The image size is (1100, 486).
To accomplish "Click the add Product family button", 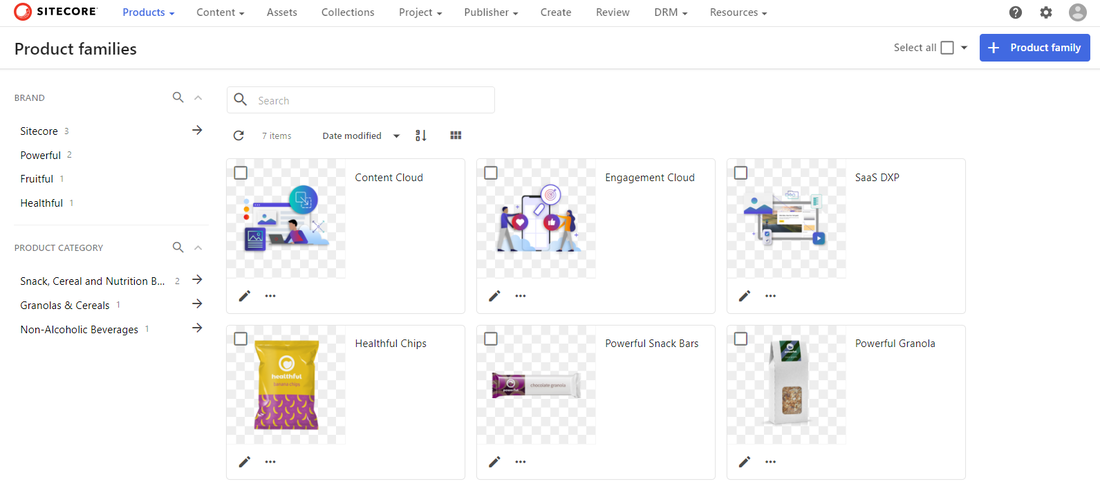I will coord(1035,48).
